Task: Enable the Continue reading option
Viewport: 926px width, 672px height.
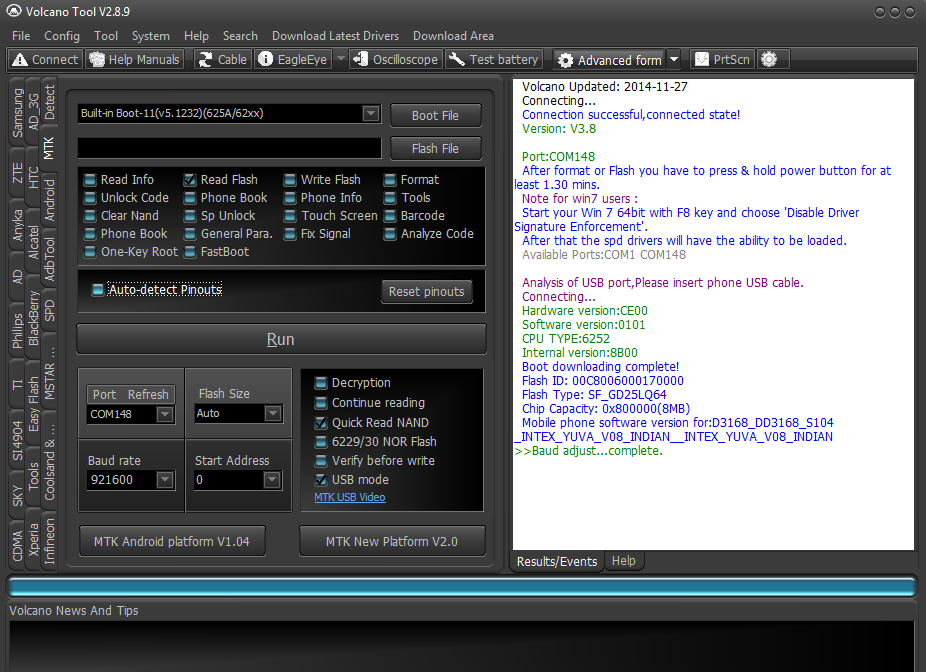Action: point(321,403)
